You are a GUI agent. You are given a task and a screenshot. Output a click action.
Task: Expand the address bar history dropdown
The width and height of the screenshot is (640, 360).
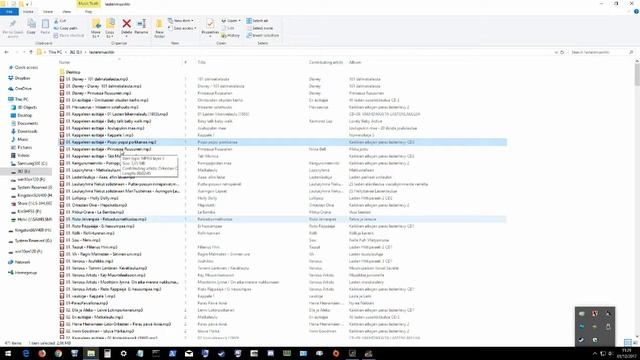[556, 52]
